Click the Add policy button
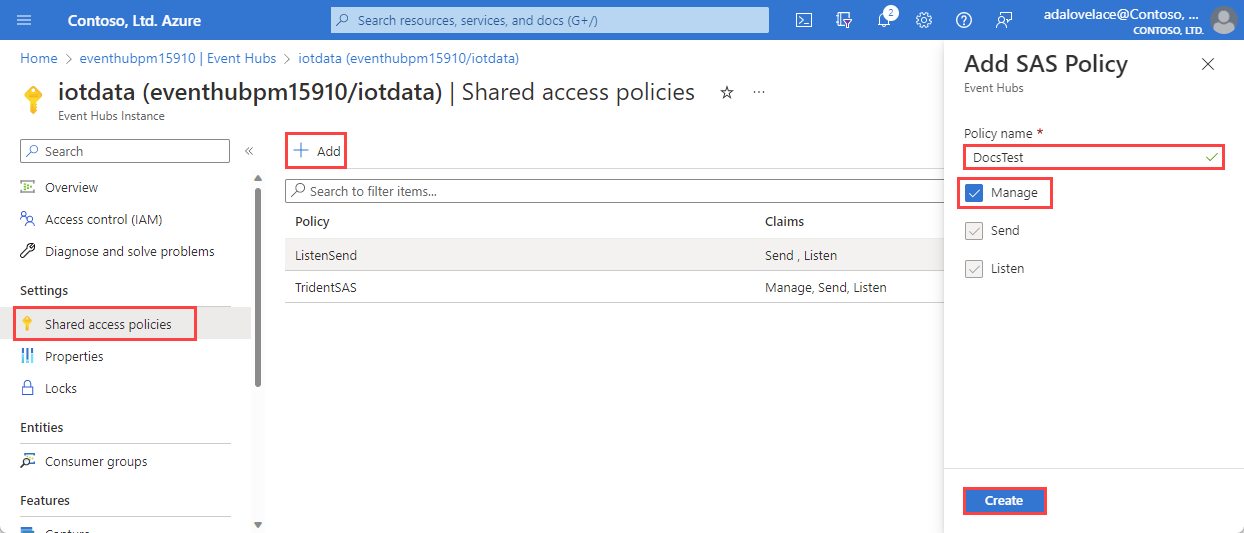 317,151
